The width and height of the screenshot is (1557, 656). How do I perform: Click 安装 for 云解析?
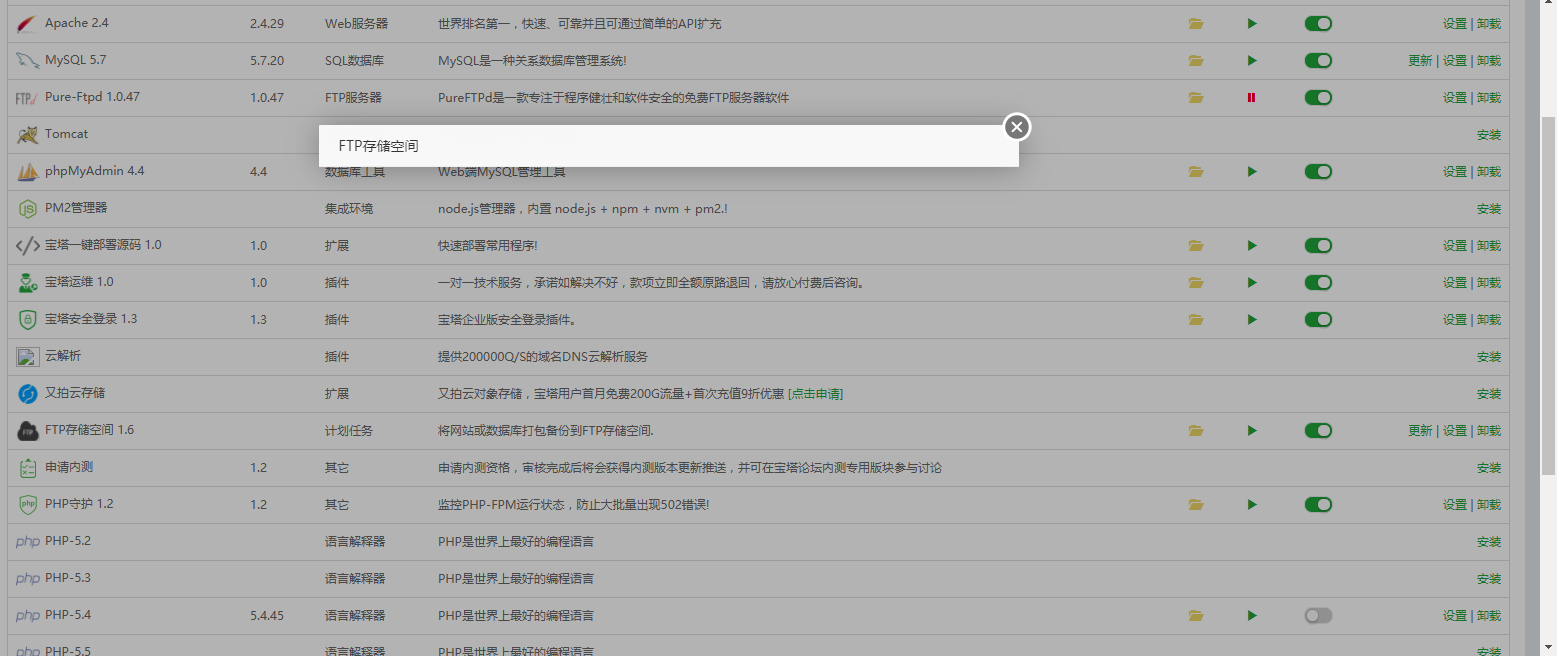tap(1489, 357)
